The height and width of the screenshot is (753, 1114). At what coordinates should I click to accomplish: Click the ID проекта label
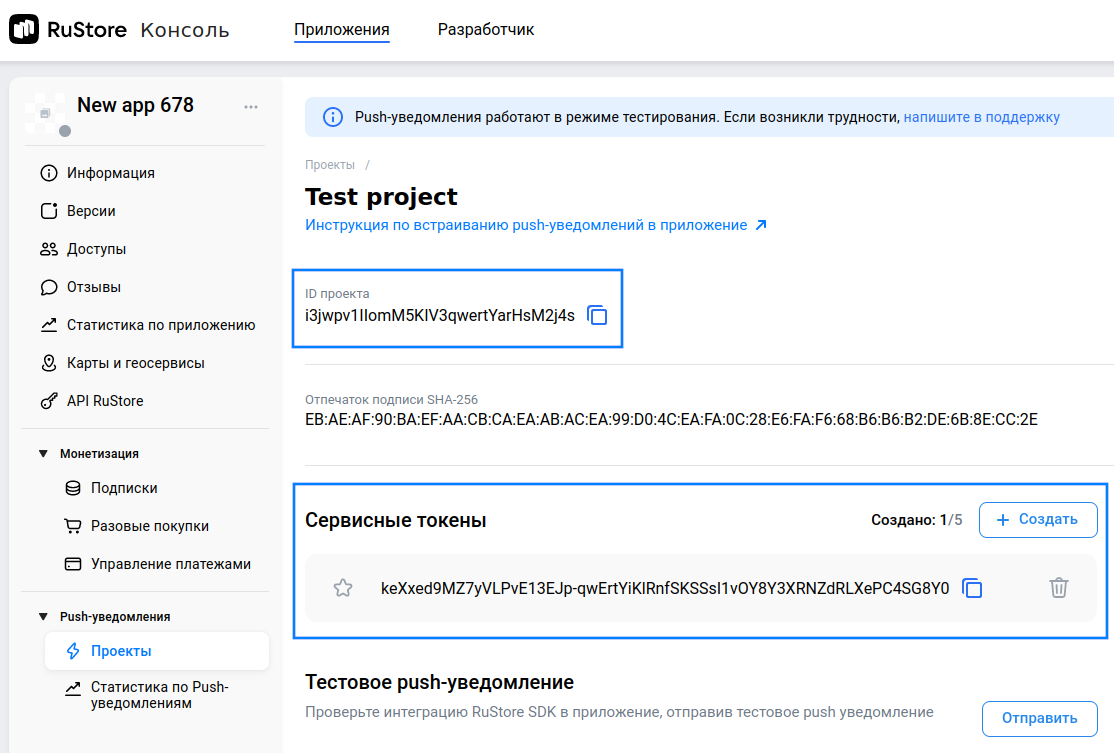coord(337,293)
